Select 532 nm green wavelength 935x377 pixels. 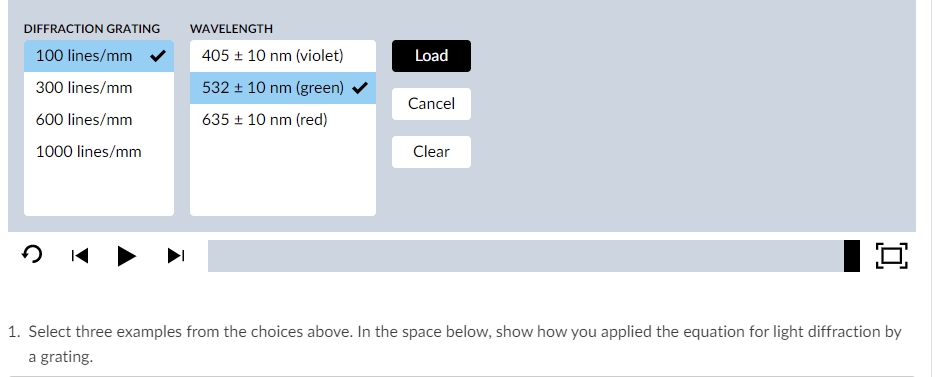(x=283, y=88)
